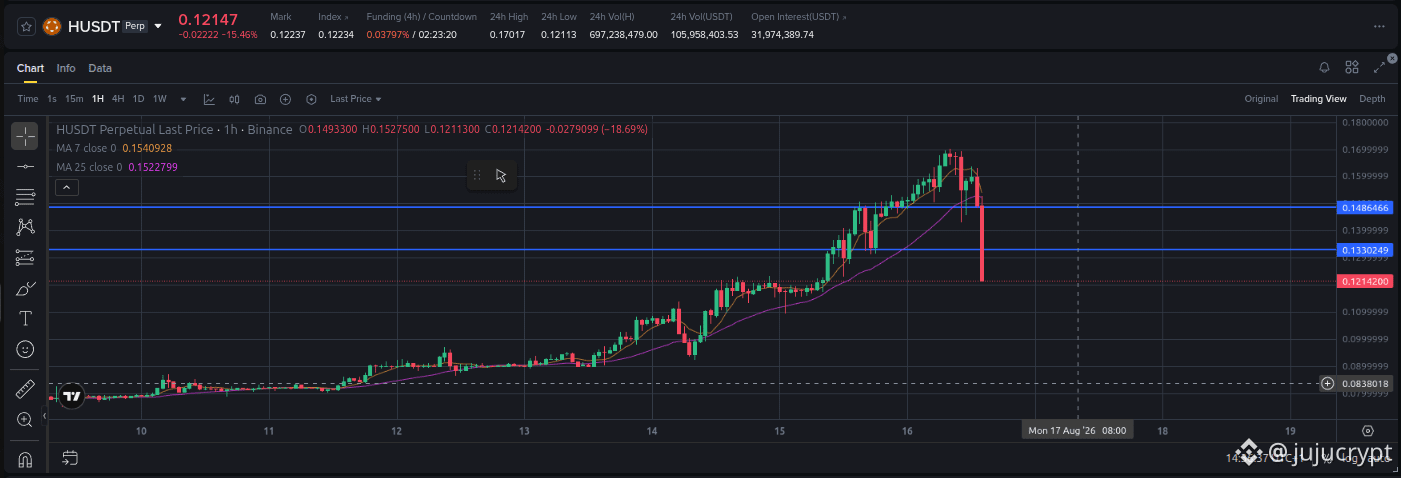The image size is (1401, 478).
Task: Switch to the Data tab
Action: point(100,68)
